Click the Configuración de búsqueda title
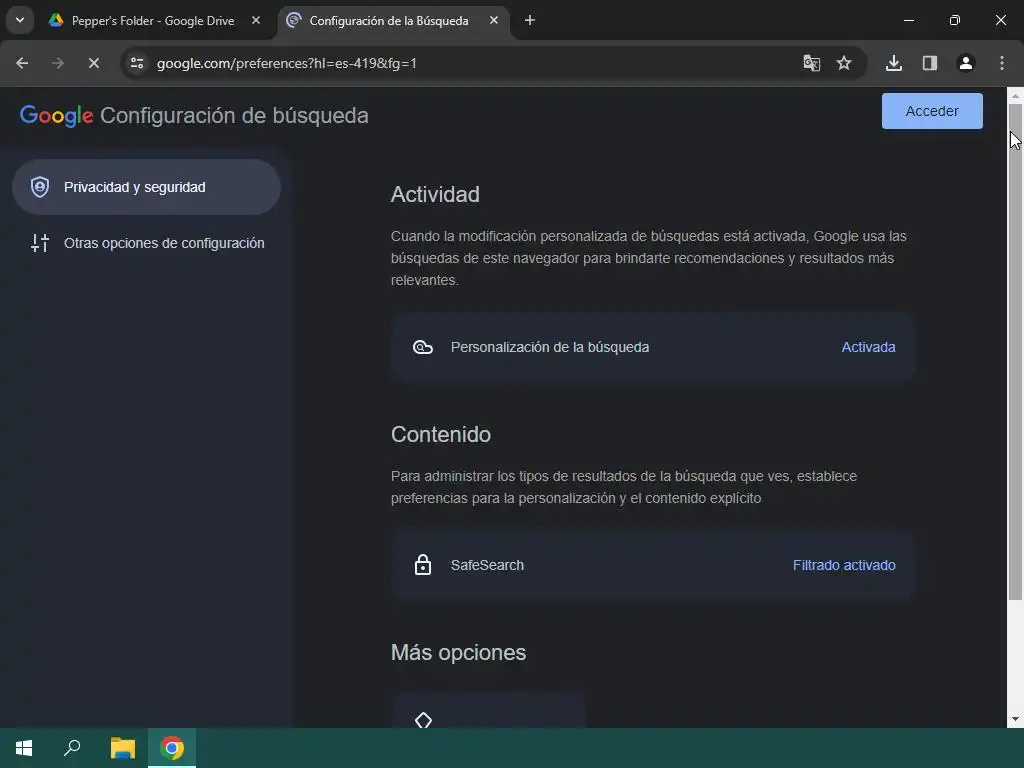 click(234, 116)
